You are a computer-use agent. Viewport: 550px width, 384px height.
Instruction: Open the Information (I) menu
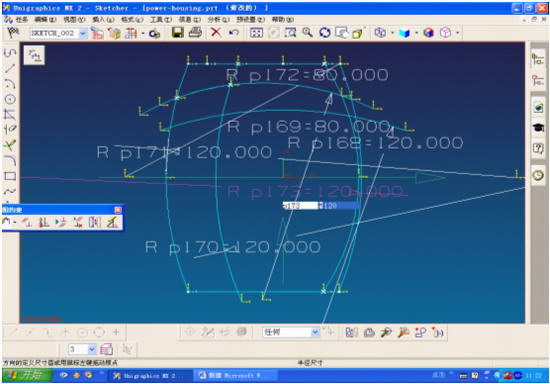pyautogui.click(x=190, y=19)
